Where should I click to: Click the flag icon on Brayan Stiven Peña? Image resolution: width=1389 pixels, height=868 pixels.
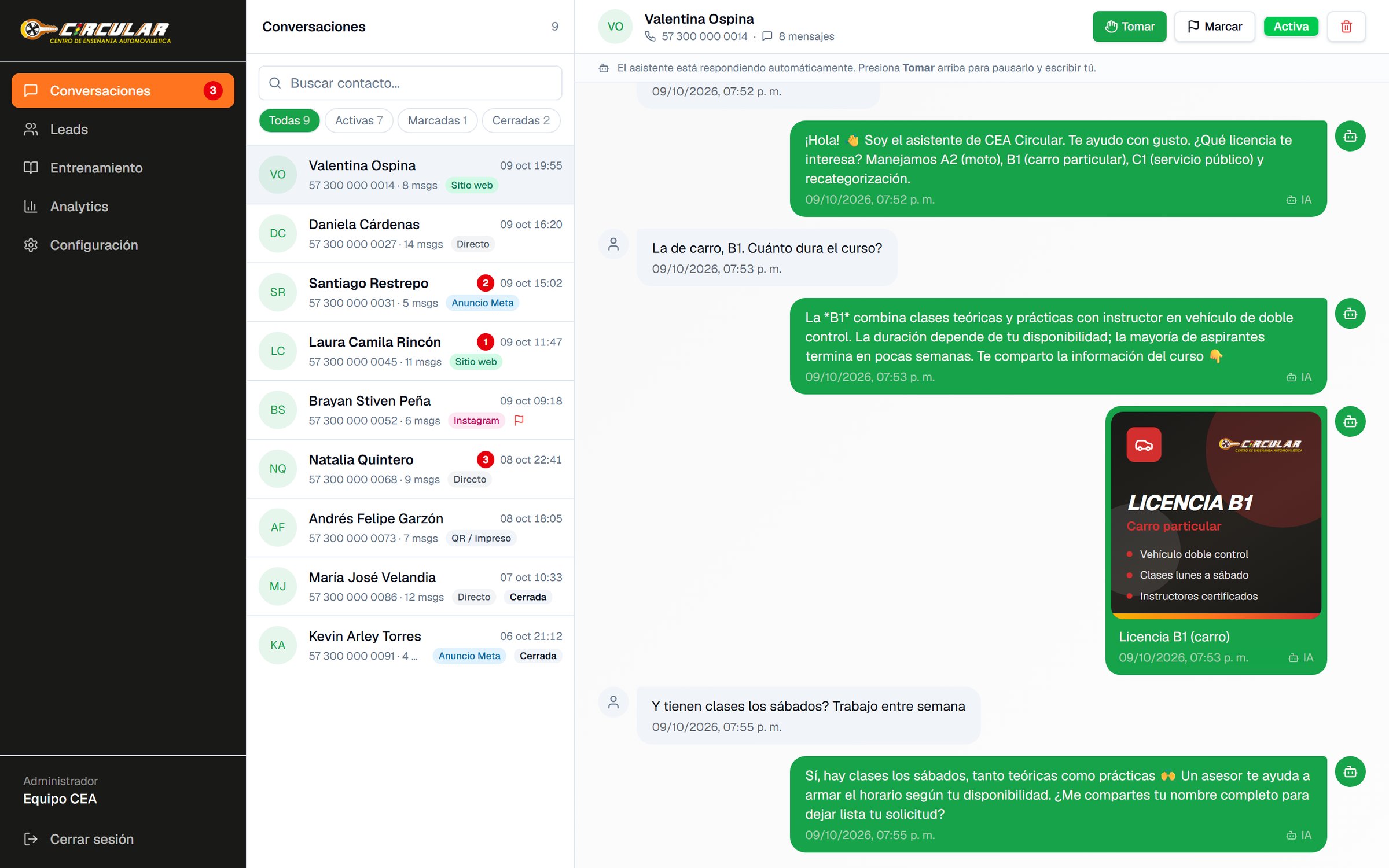pos(519,420)
